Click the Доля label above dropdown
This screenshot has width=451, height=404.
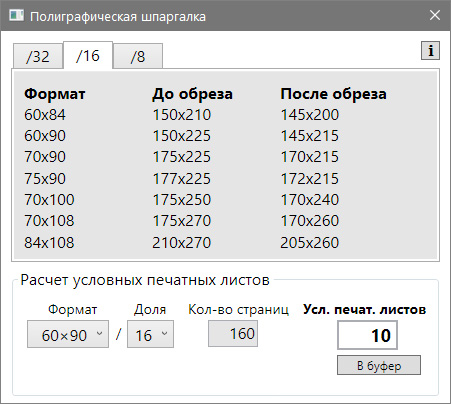tap(150, 310)
